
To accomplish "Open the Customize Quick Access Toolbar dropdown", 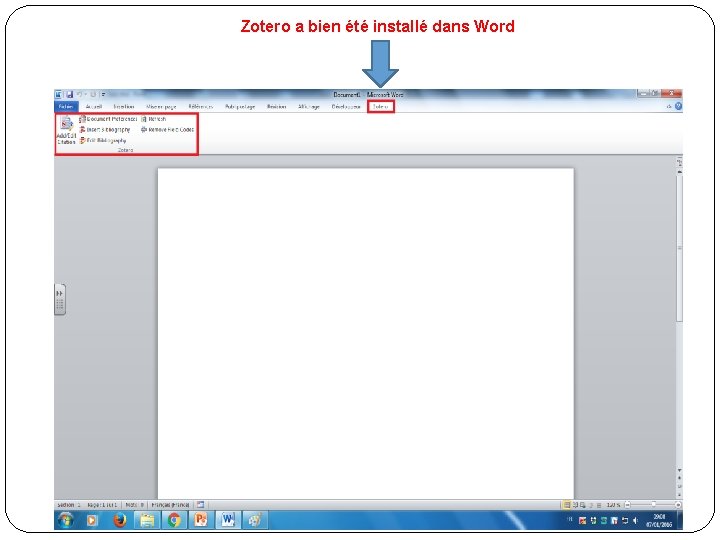I will tap(103, 95).
